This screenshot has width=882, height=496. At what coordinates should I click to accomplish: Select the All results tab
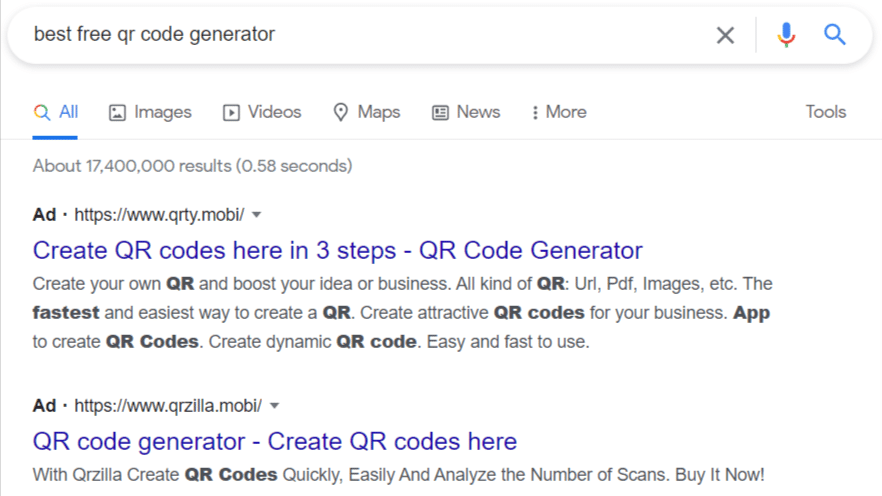[x=56, y=112]
